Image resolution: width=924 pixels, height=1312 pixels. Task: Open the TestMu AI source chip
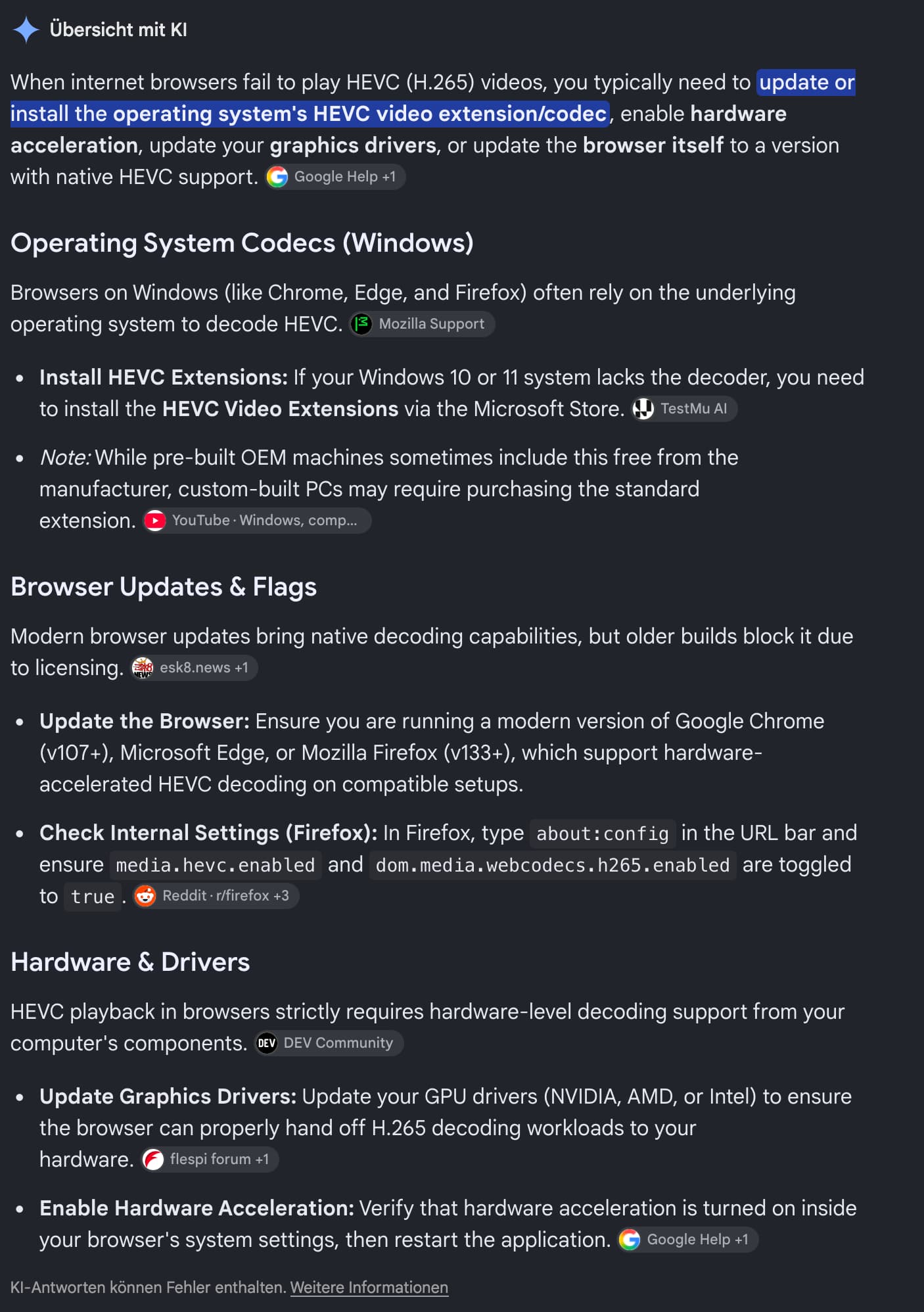(684, 409)
